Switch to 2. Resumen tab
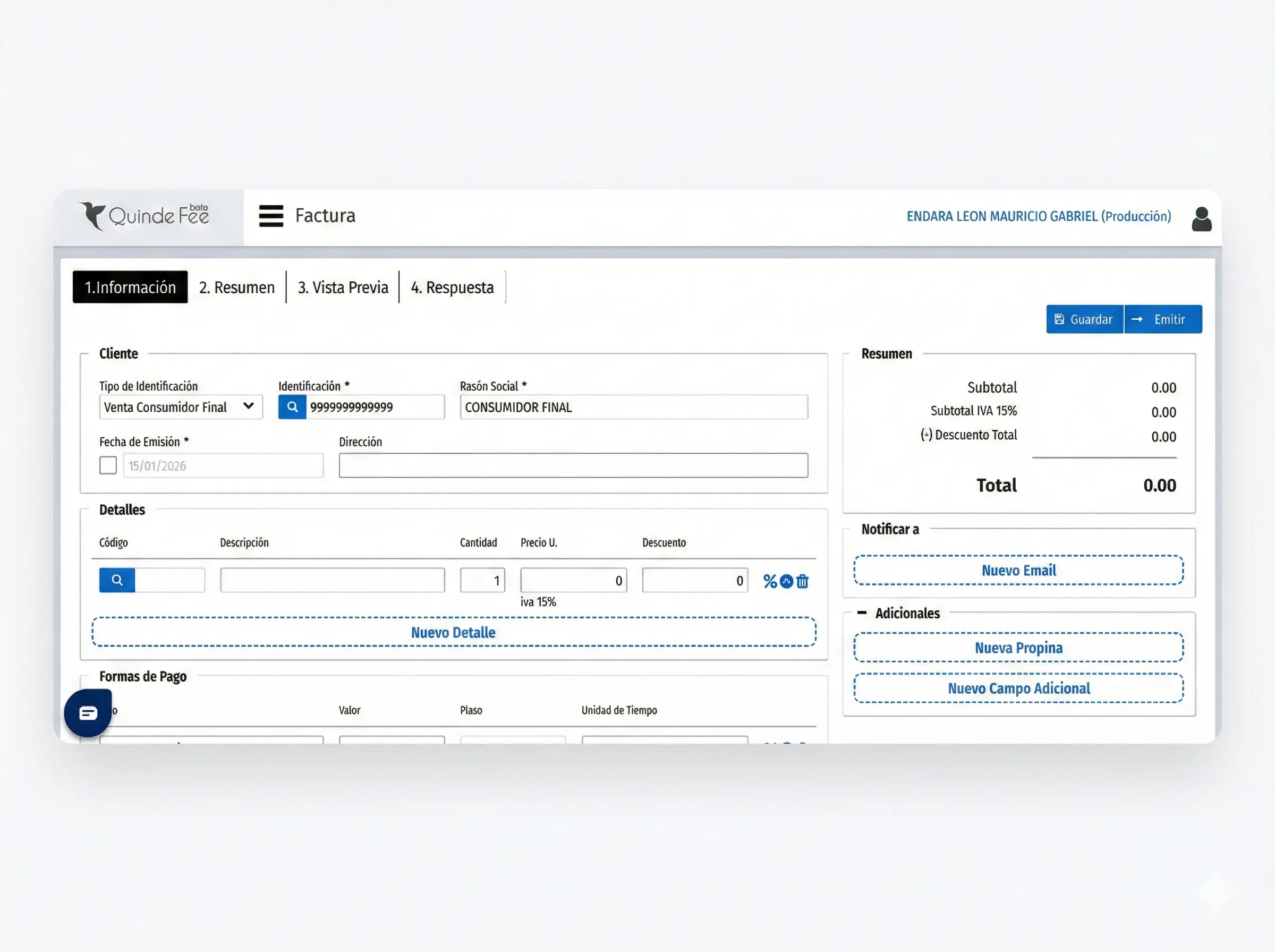 point(237,287)
